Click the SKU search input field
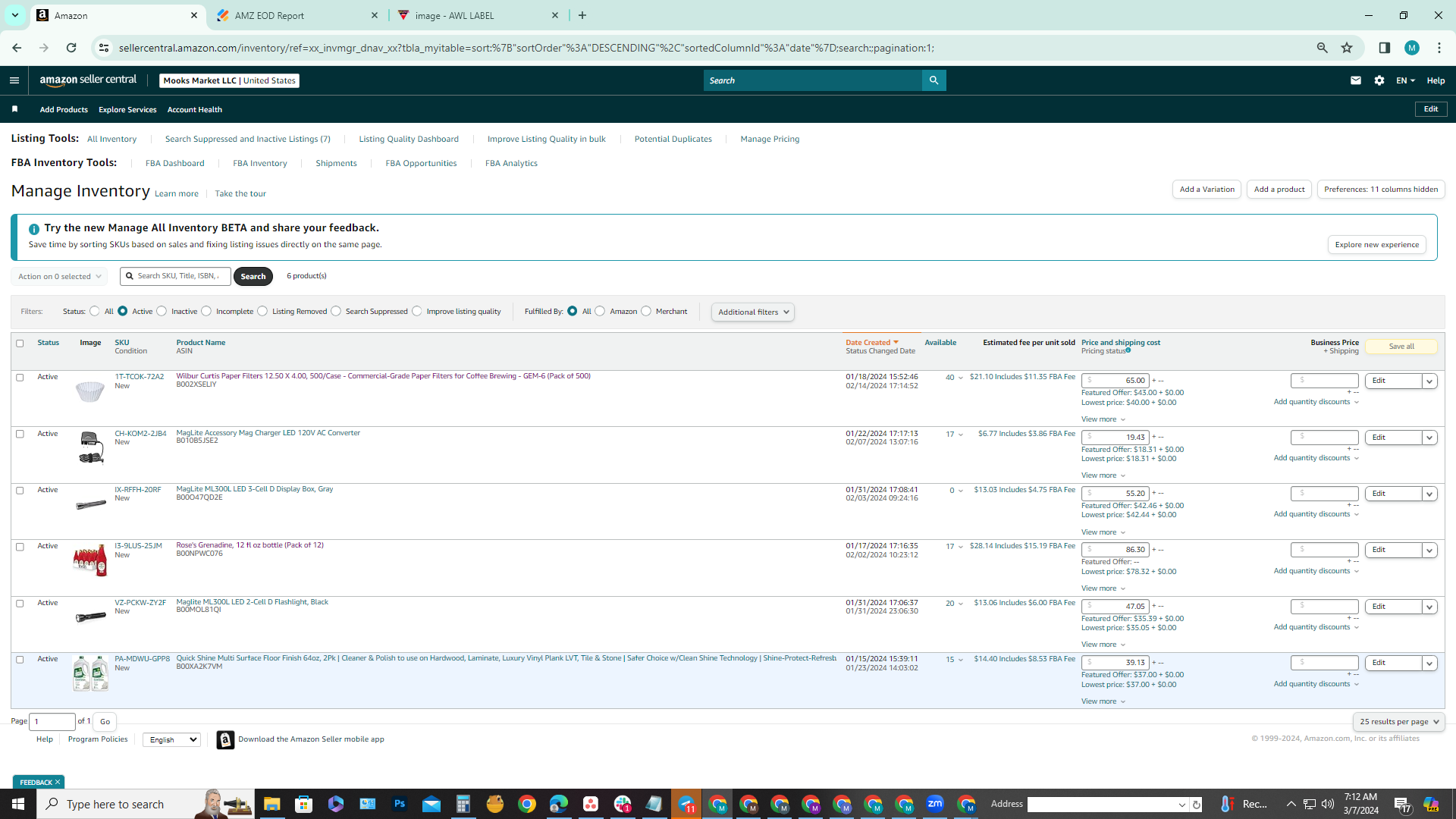This screenshot has width=1456, height=819. (x=175, y=276)
